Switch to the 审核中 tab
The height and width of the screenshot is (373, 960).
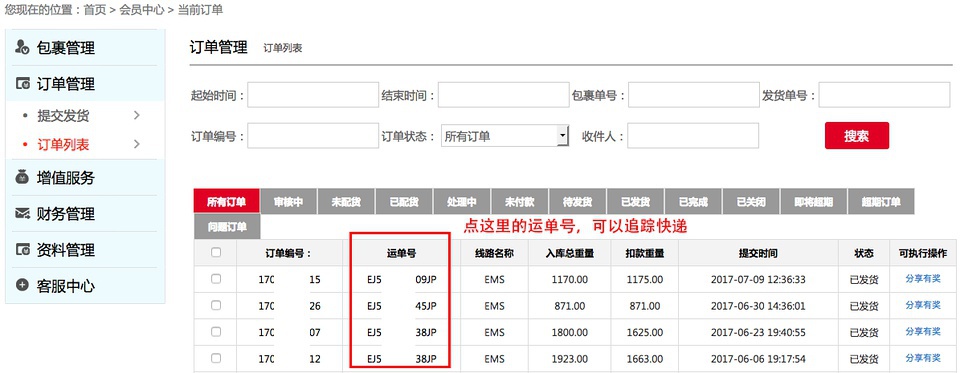tap(288, 202)
